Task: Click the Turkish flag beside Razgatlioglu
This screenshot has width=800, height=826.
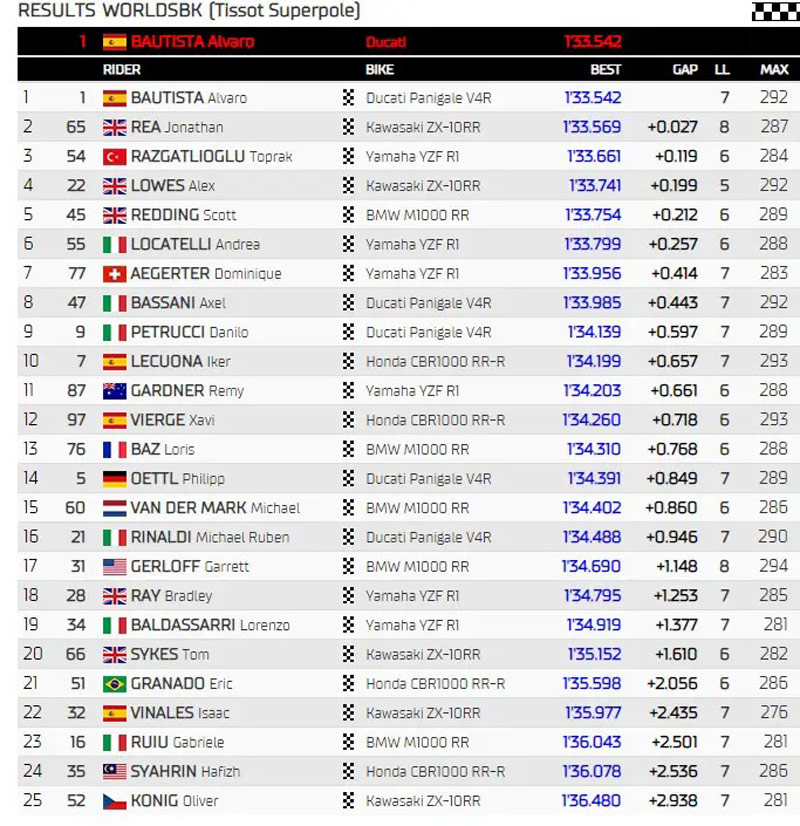Action: [x=114, y=157]
